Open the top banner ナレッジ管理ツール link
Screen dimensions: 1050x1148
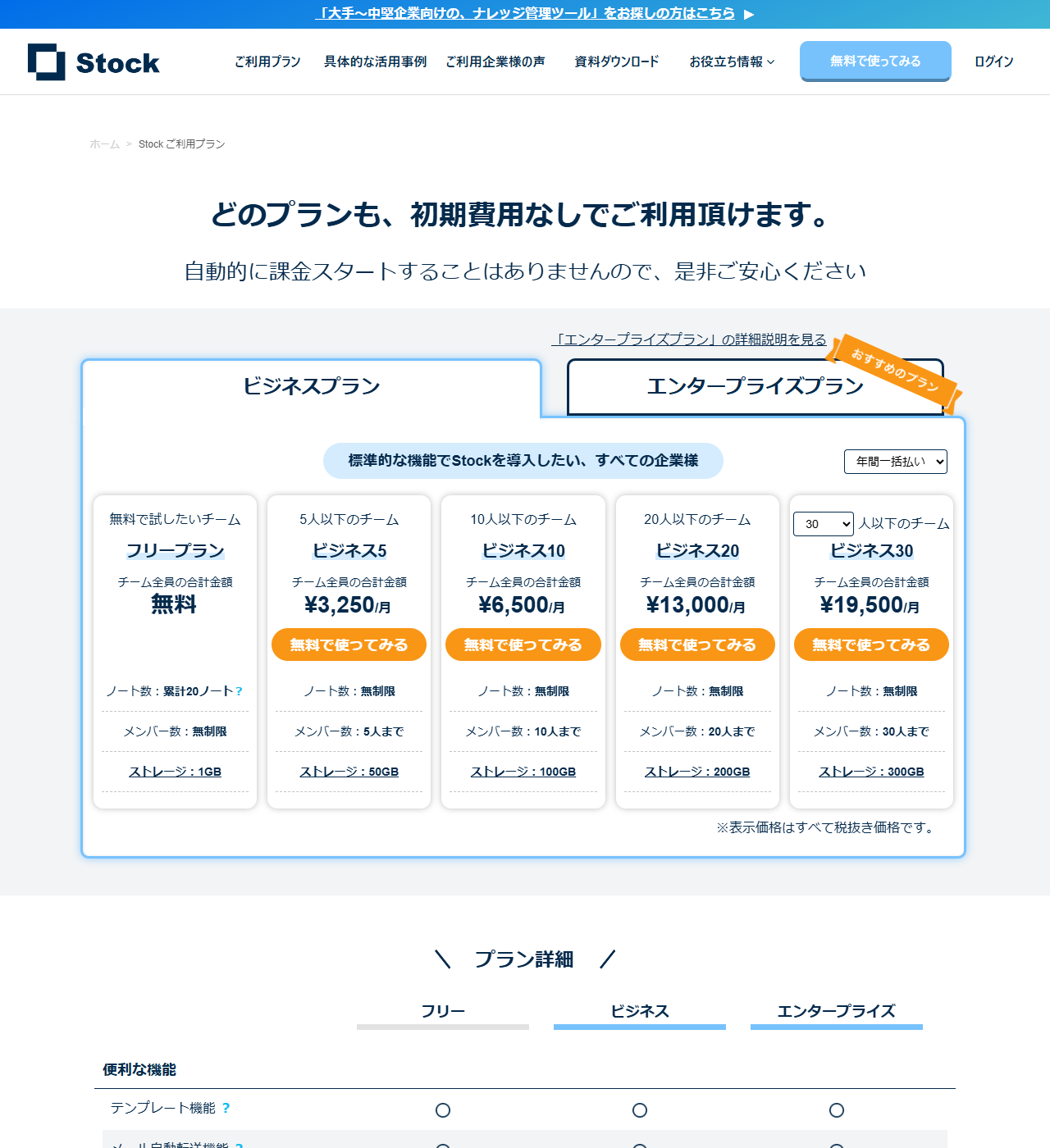point(525,14)
